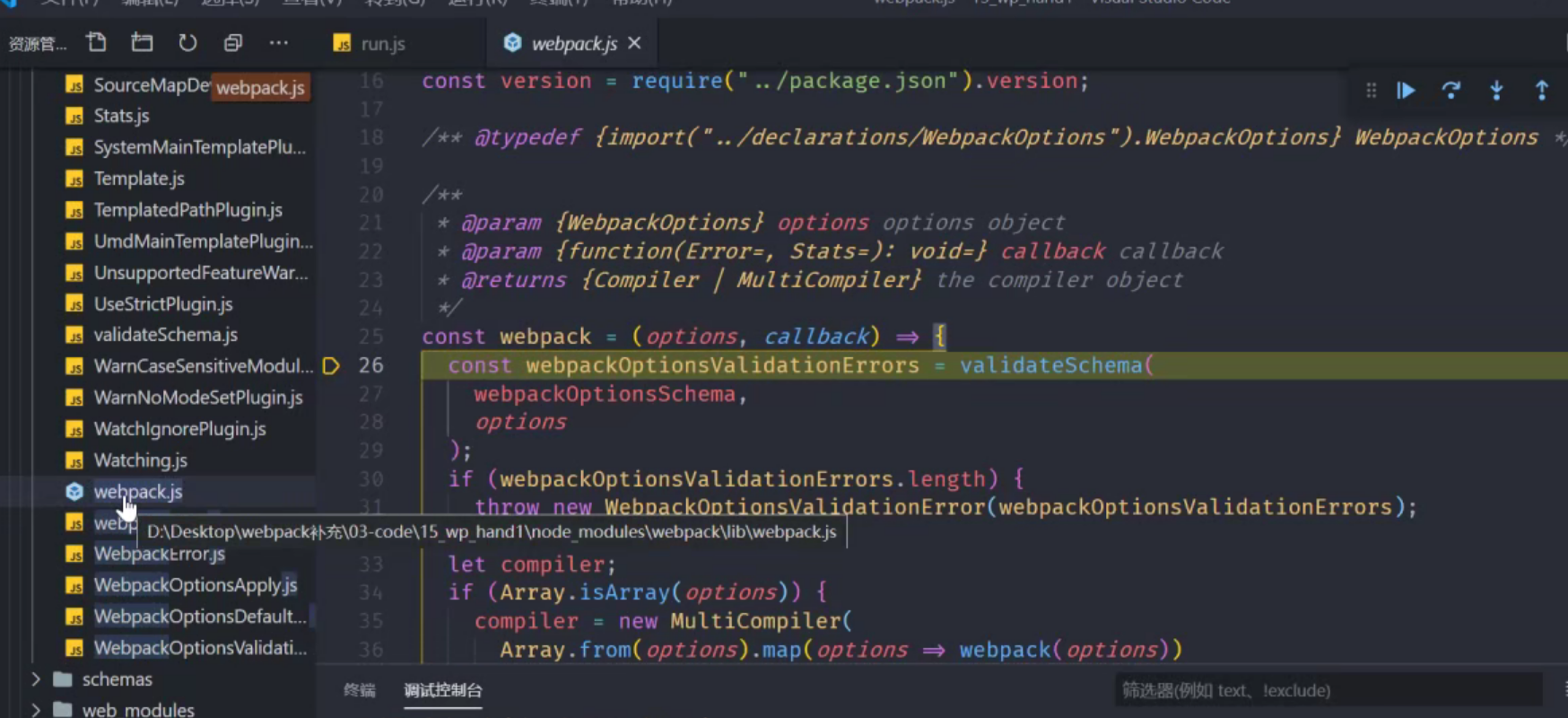
Task: Expand the web_modules folder
Action: pos(36,709)
